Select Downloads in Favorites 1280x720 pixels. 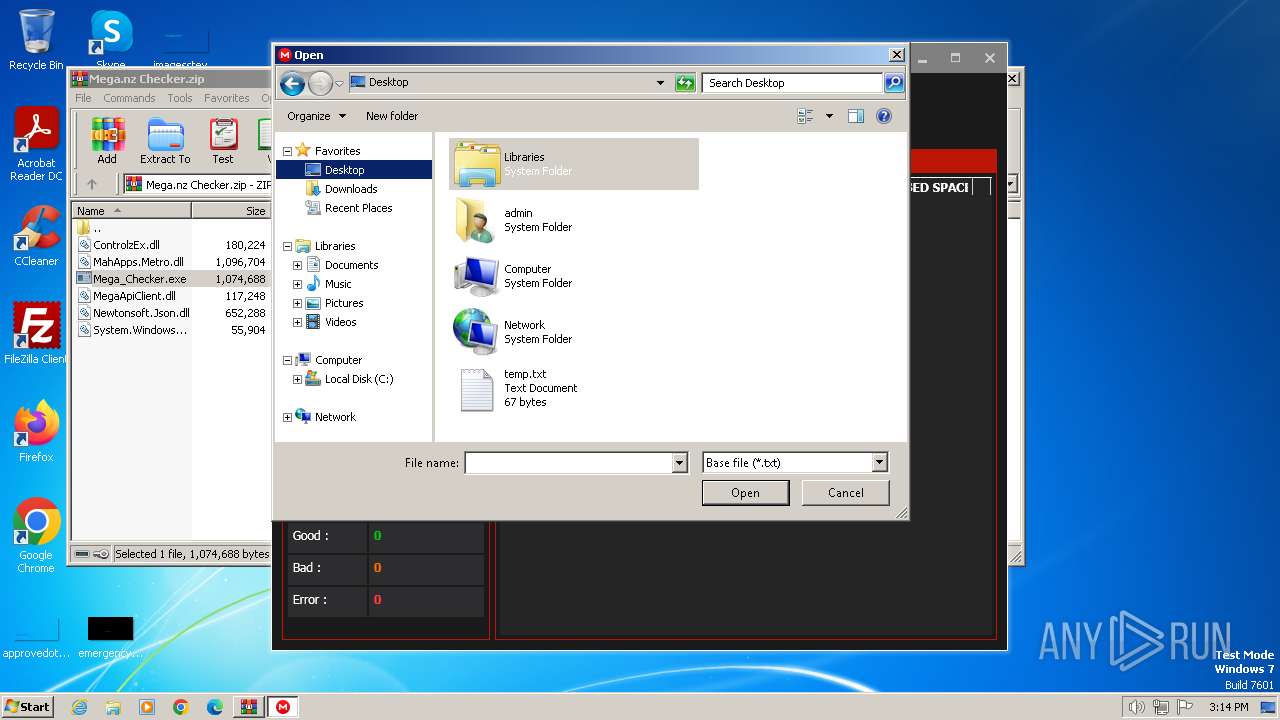click(351, 189)
